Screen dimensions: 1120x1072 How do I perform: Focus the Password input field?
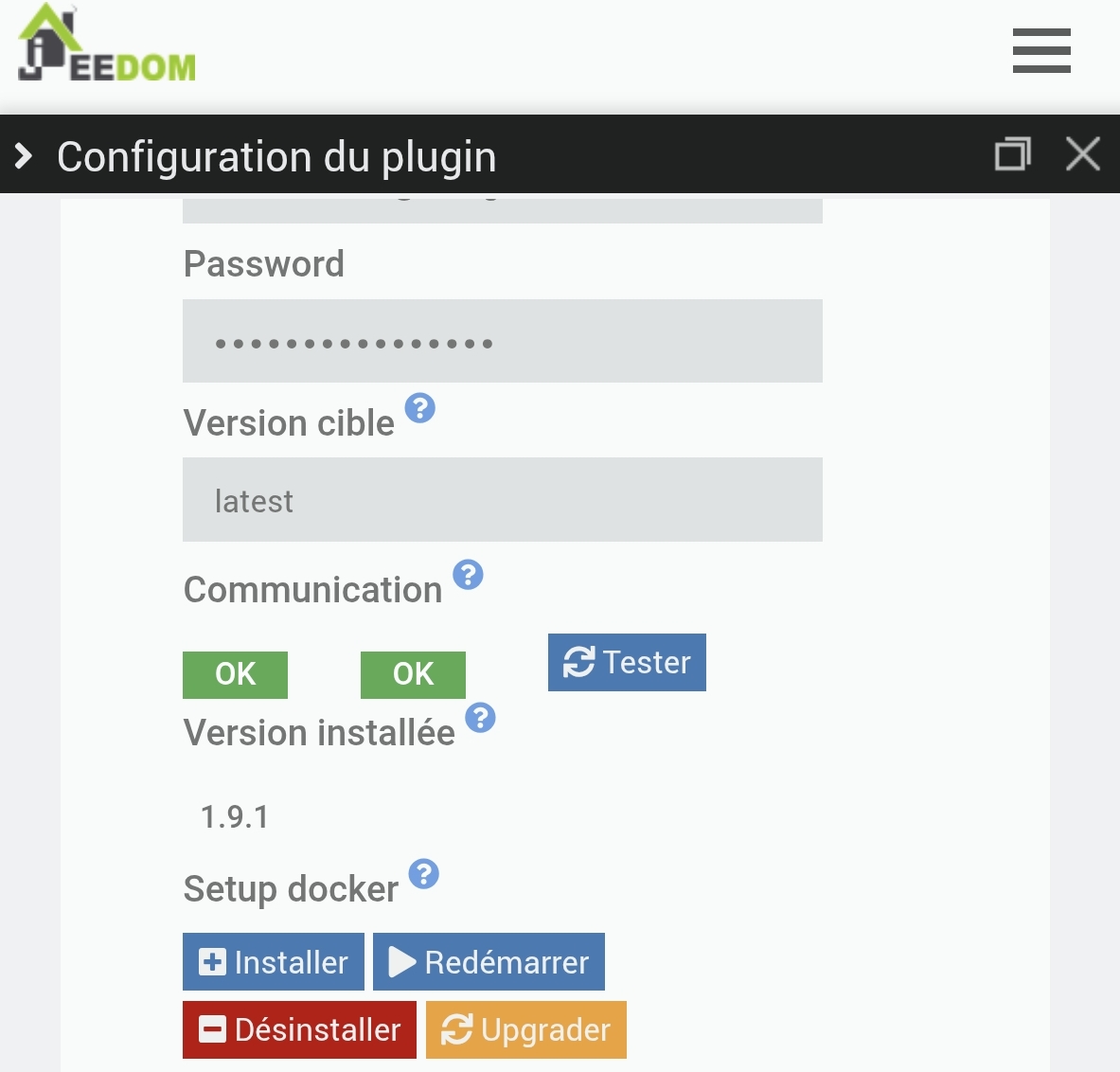coord(502,341)
